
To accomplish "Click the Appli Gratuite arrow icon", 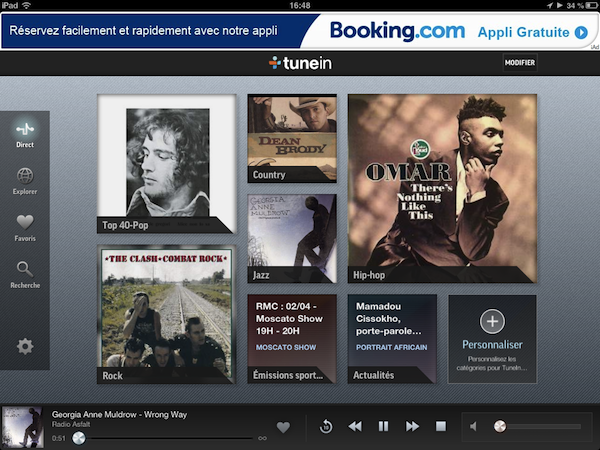I will [581, 33].
